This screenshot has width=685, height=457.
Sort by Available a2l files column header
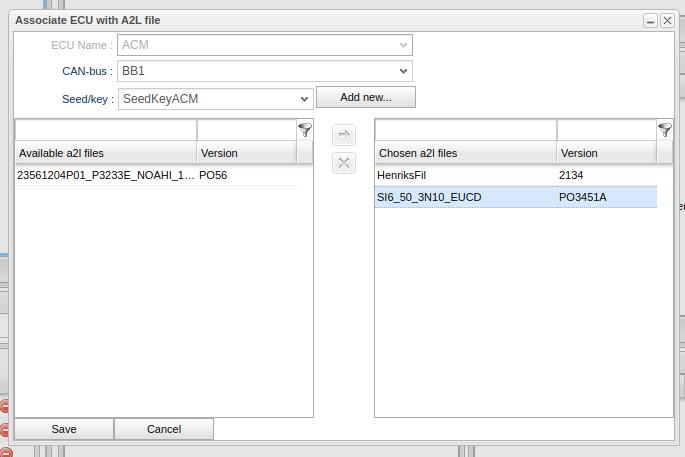[105, 153]
